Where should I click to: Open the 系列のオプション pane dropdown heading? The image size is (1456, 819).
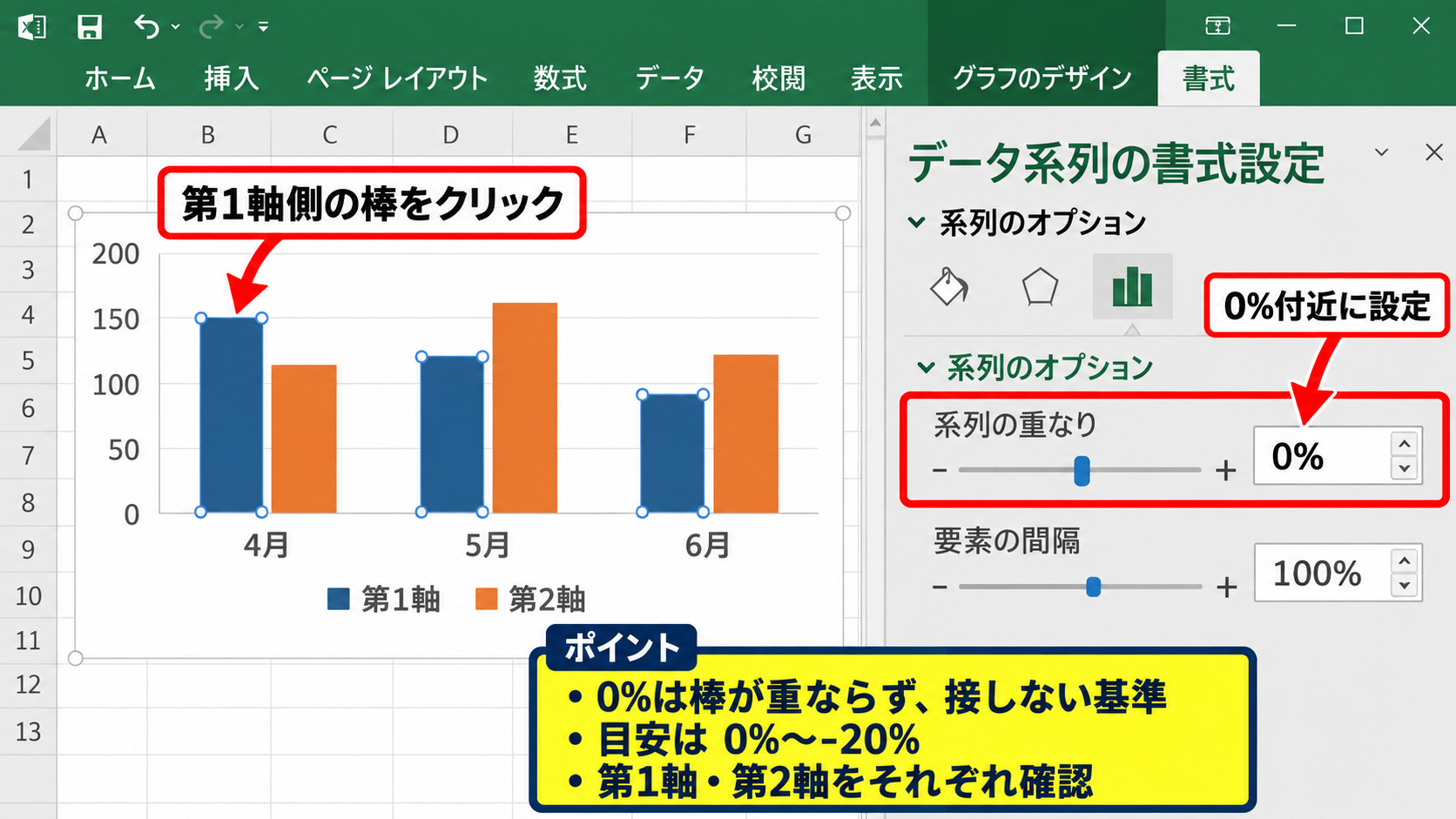click(1028, 223)
